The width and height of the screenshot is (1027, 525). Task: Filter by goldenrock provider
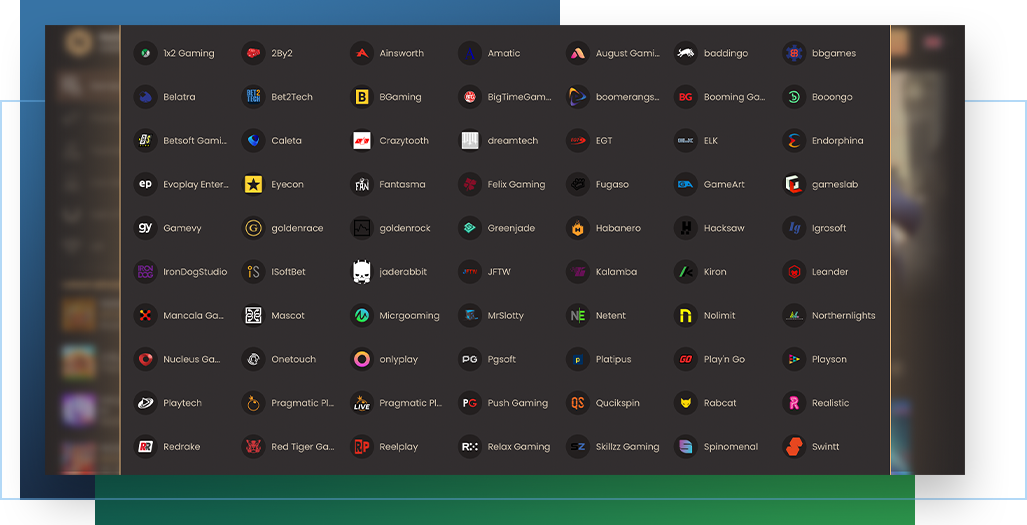[x=390, y=228]
